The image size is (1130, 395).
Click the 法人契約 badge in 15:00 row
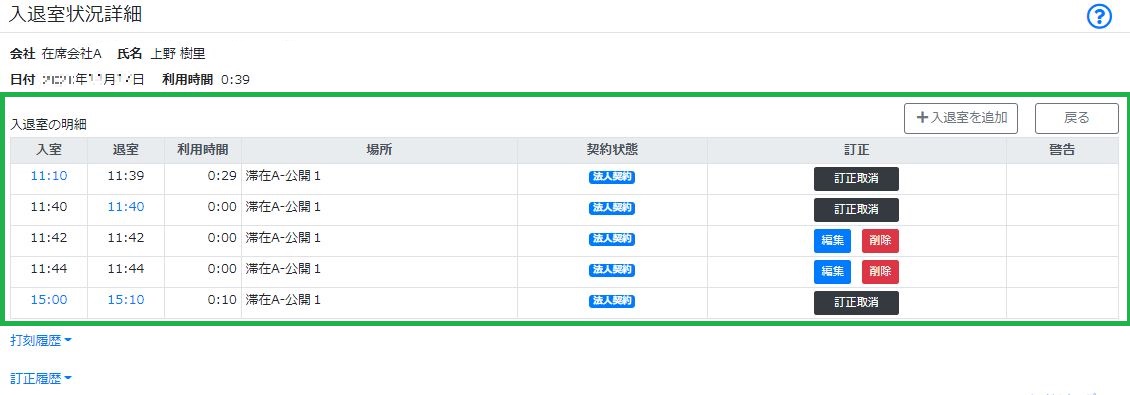pyautogui.click(x=612, y=301)
